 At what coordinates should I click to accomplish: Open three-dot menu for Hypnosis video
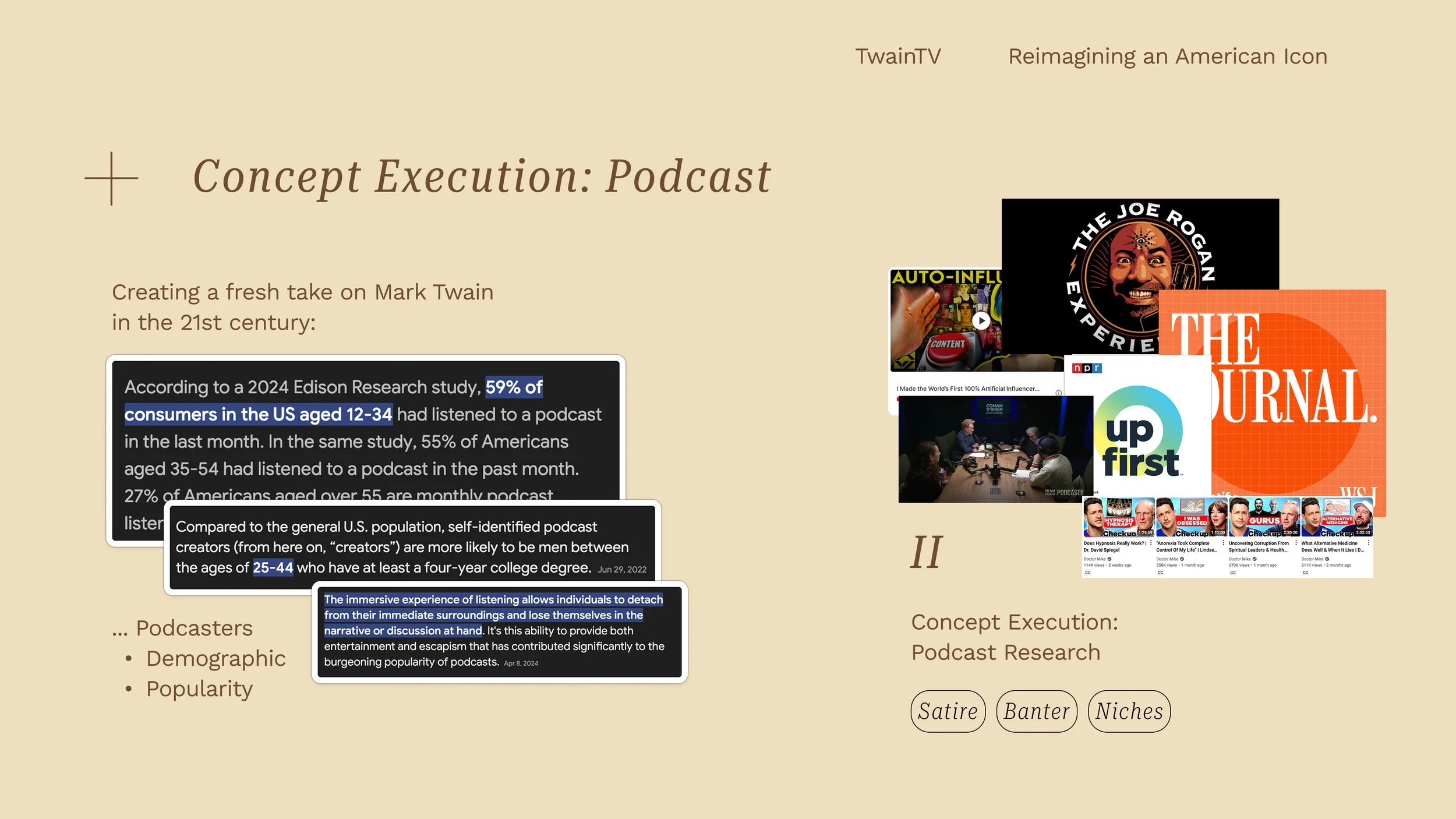pos(1151,543)
